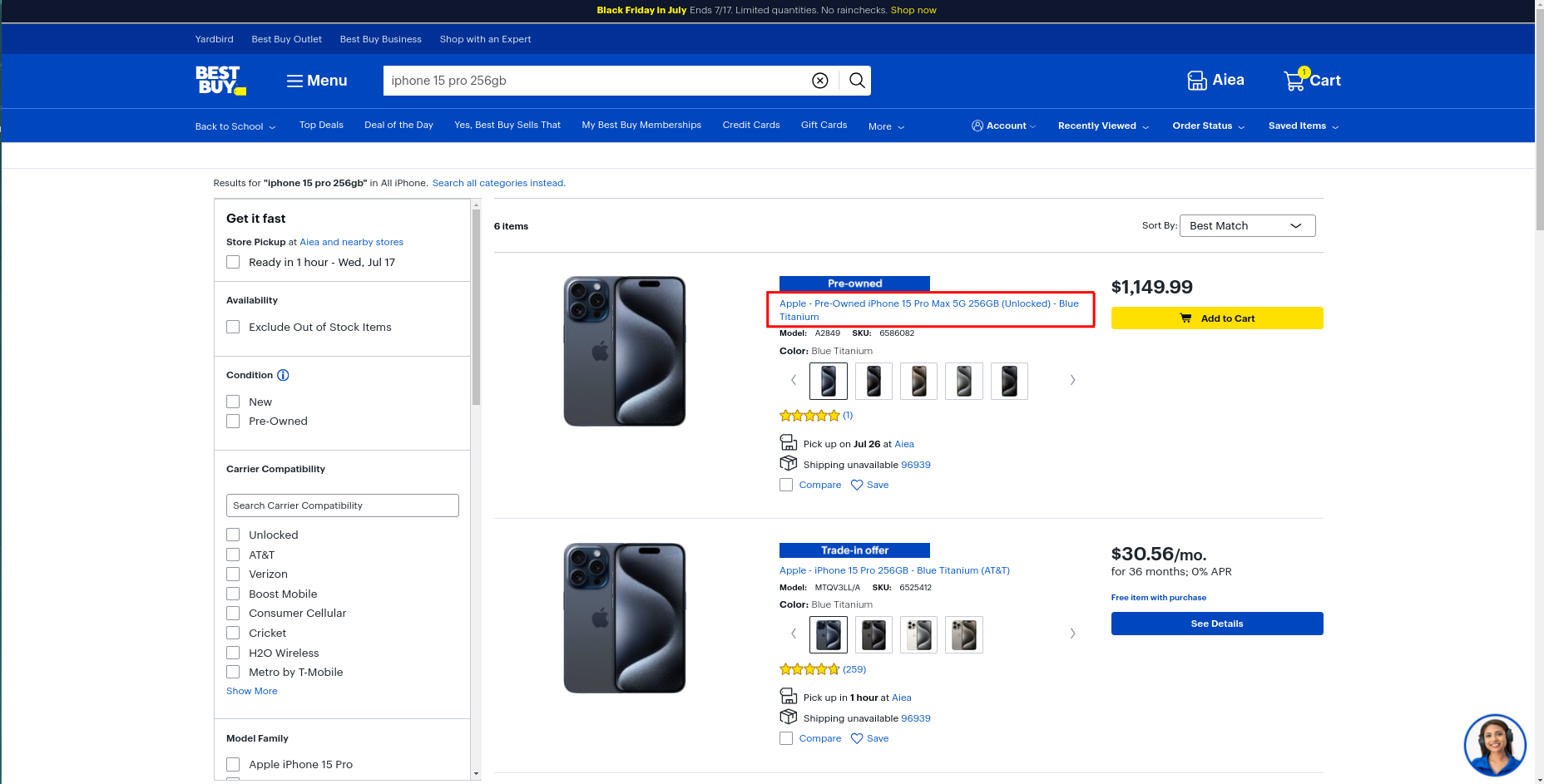The image size is (1544, 784).
Task: Enable Exclude Out of Stock Items
Action: coord(233,327)
